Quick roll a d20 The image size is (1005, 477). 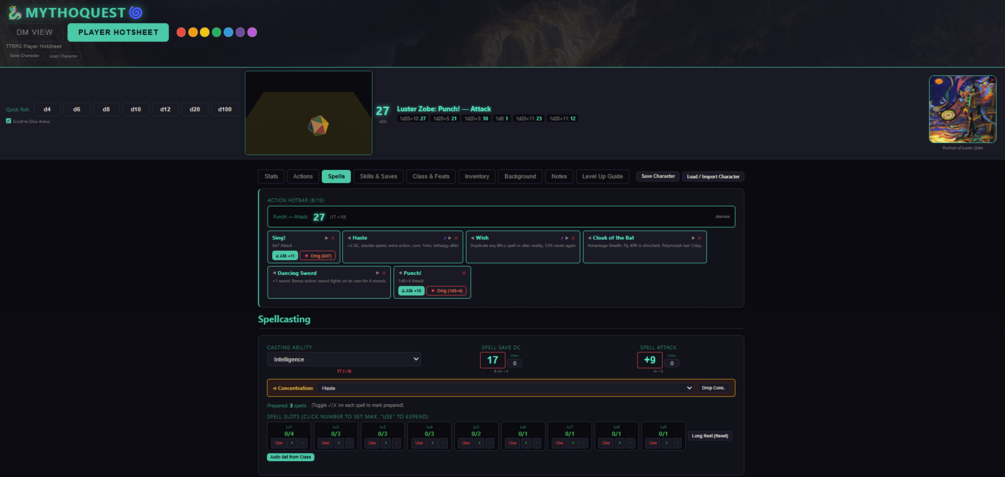[195, 109]
